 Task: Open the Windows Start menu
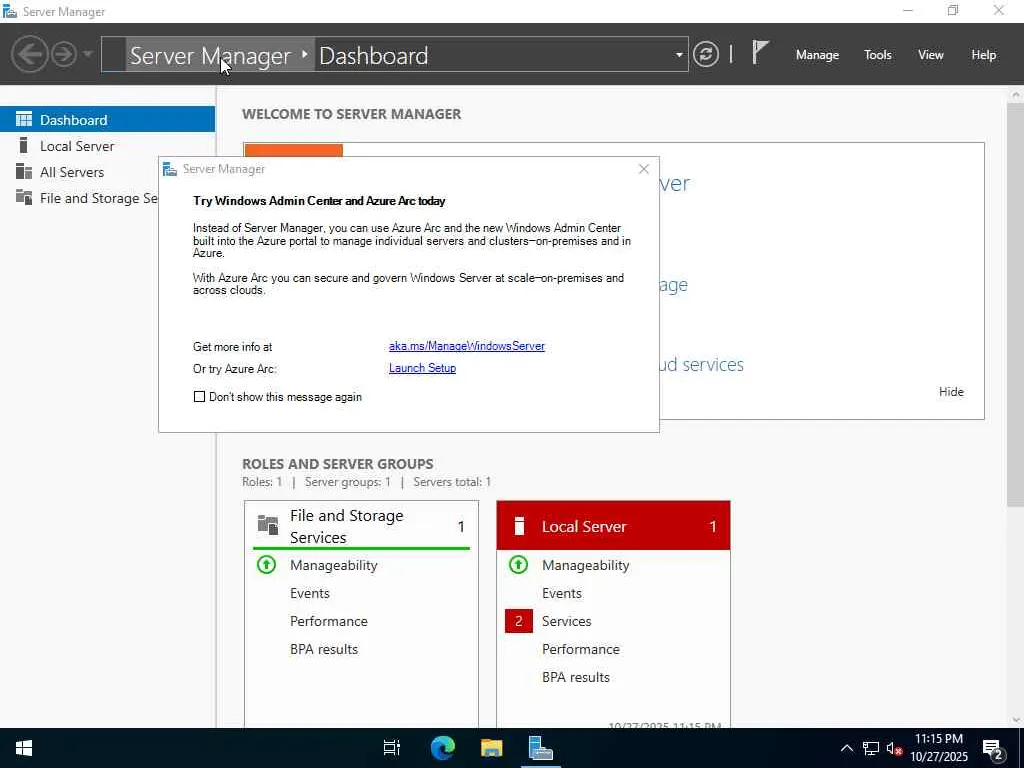point(24,748)
